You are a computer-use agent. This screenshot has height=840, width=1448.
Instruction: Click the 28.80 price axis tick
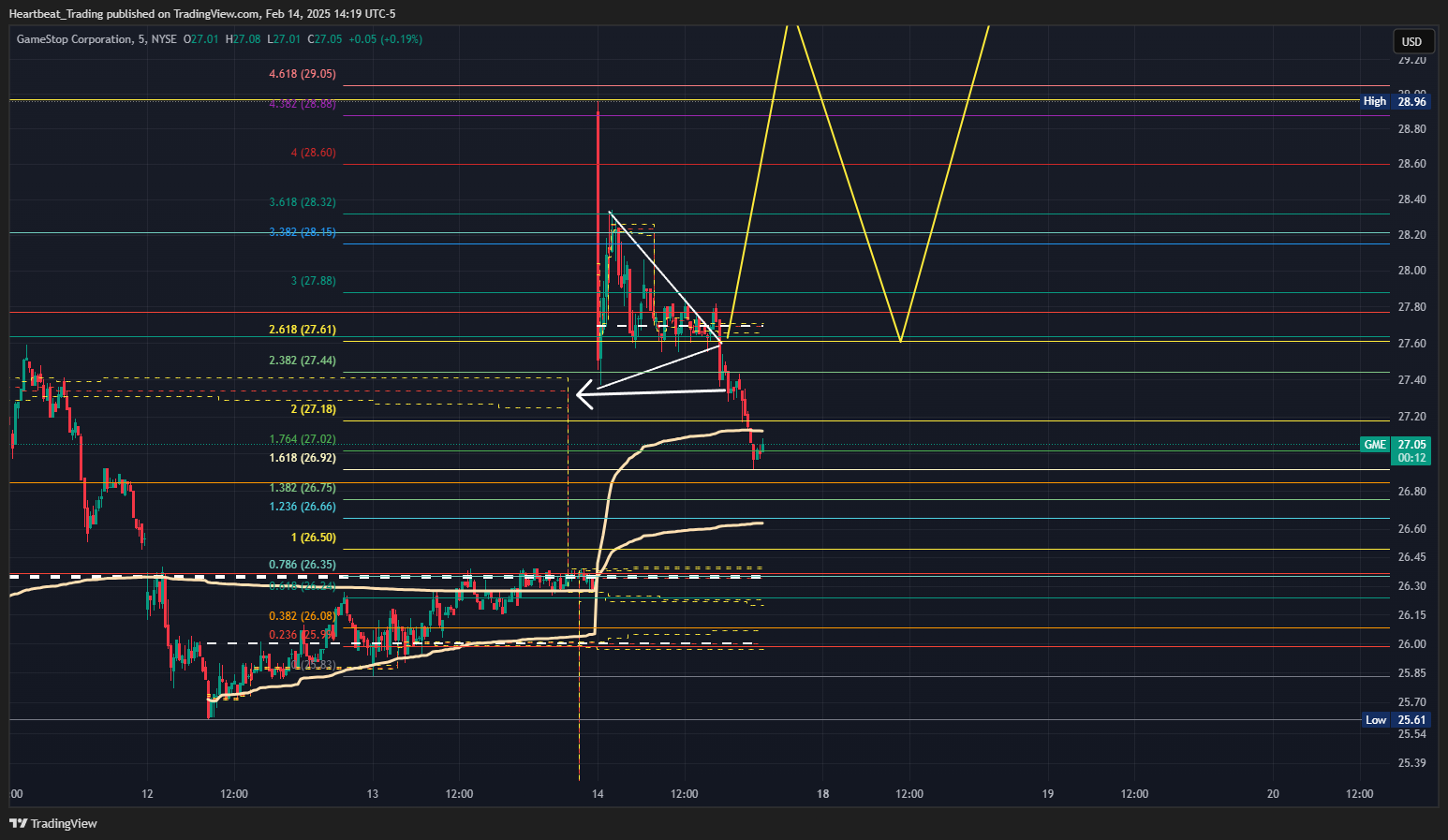(x=1411, y=129)
